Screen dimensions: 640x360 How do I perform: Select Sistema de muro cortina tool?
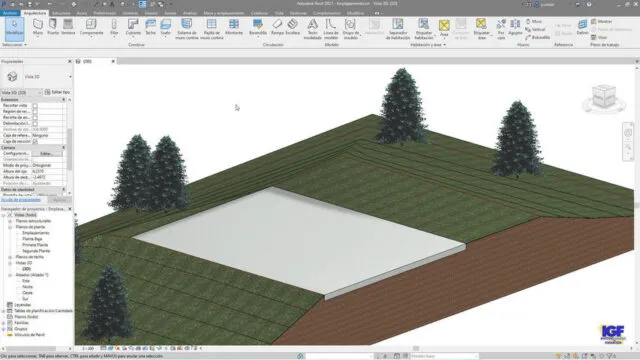187,29
